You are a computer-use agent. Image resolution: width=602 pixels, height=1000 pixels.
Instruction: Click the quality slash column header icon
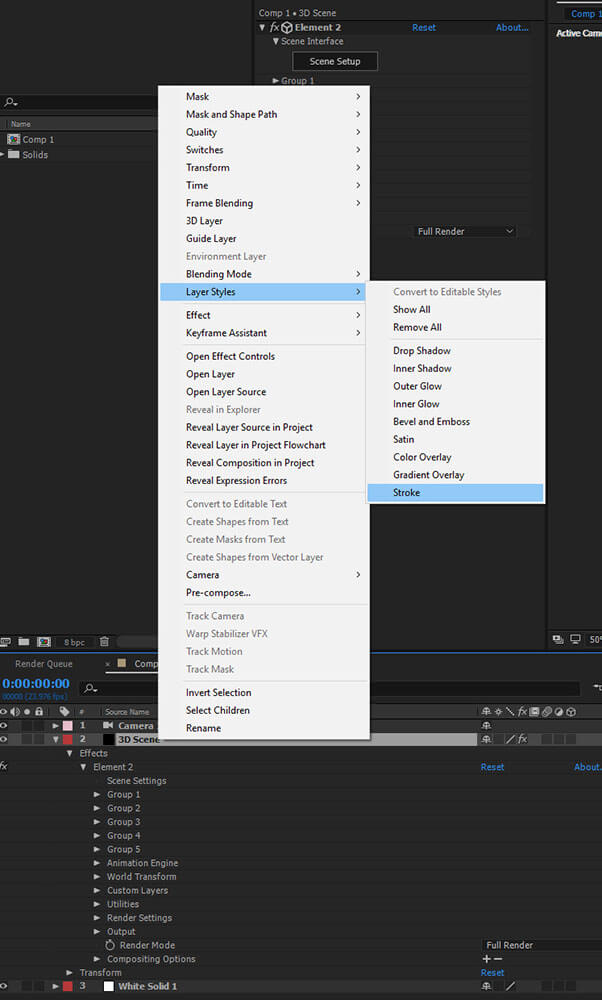(x=510, y=711)
